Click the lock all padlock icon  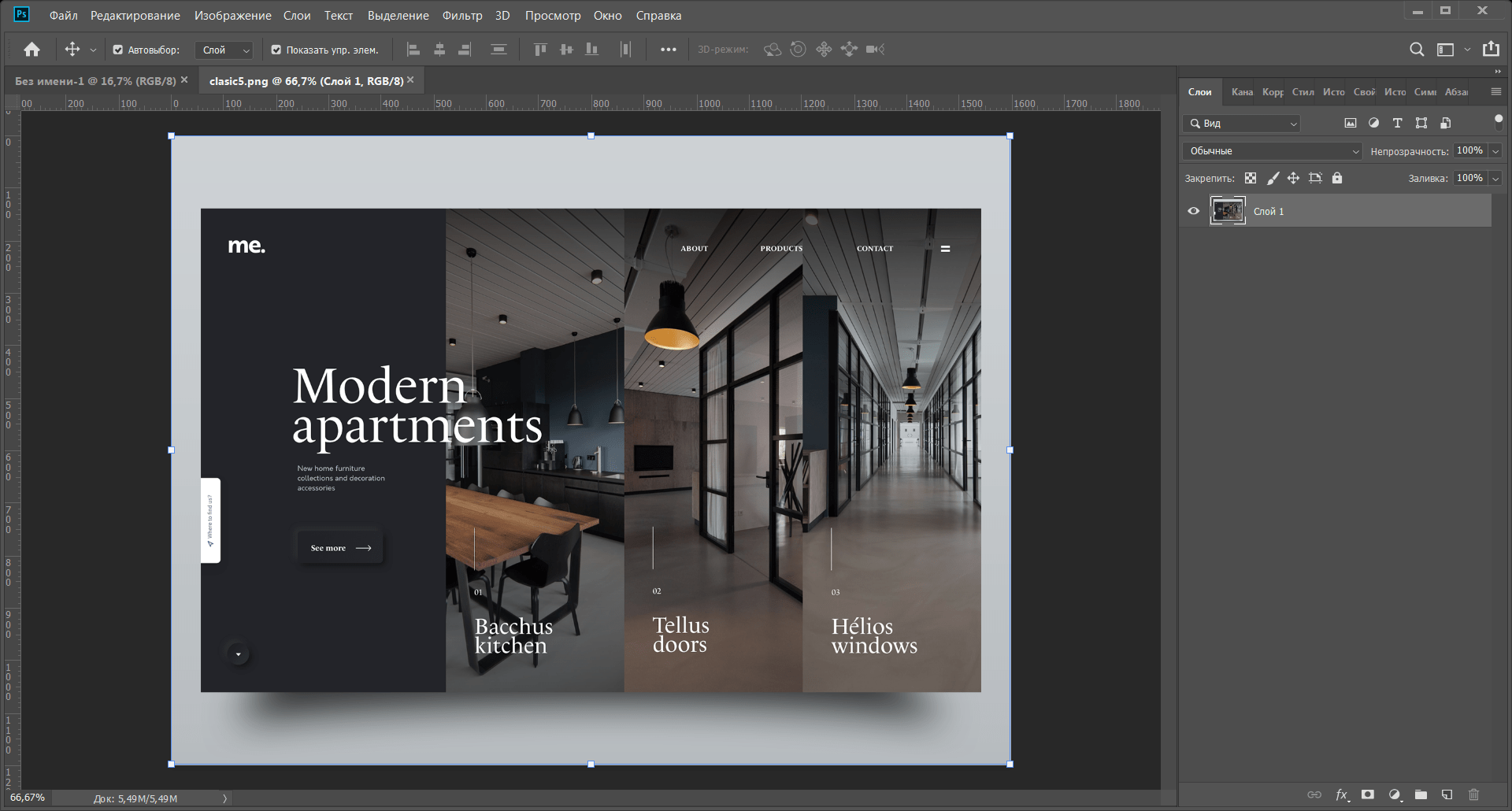(x=1337, y=178)
